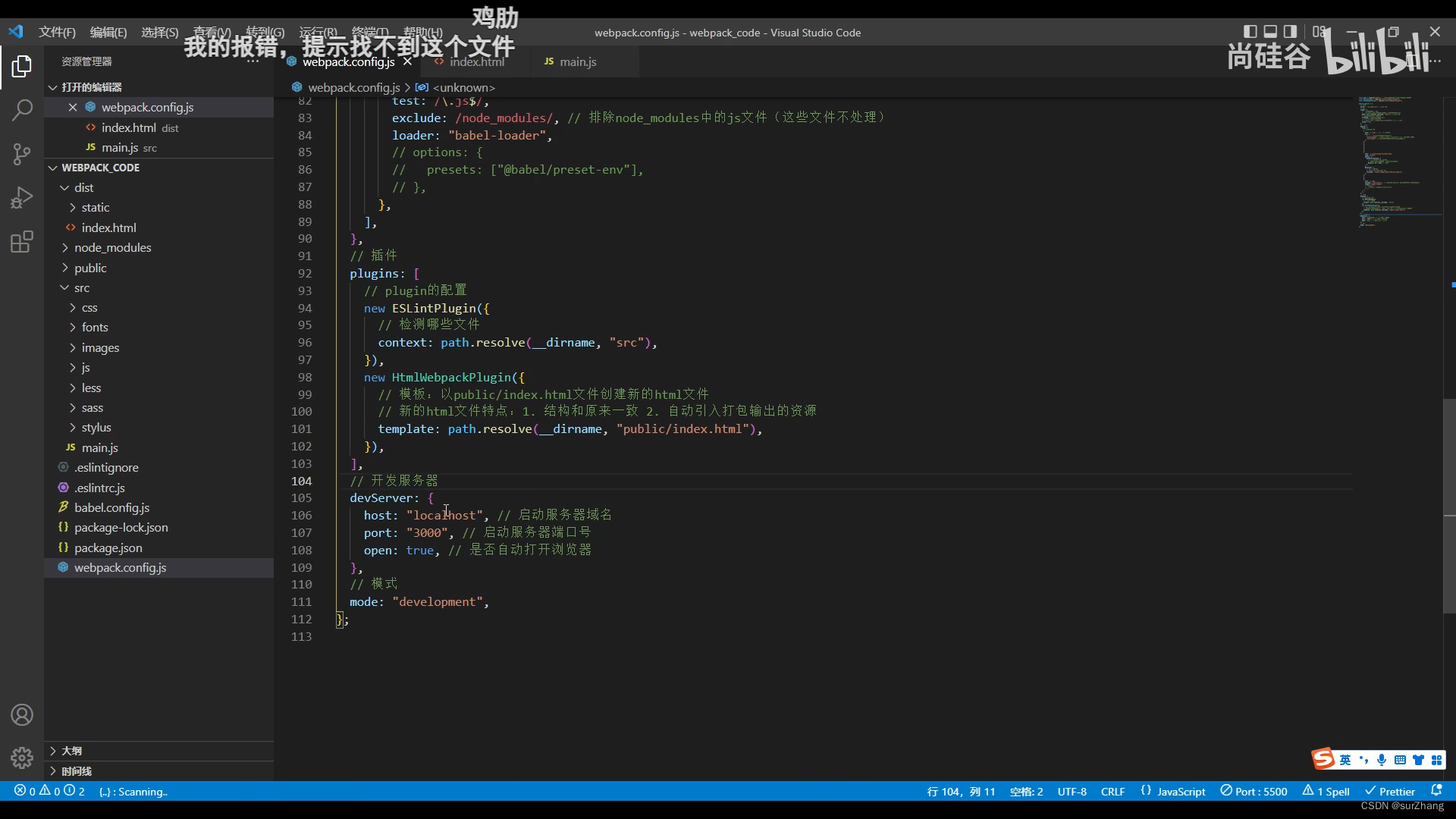Open the Explorer view in activity bar
Screen dimensions: 1456x819
click(x=22, y=67)
